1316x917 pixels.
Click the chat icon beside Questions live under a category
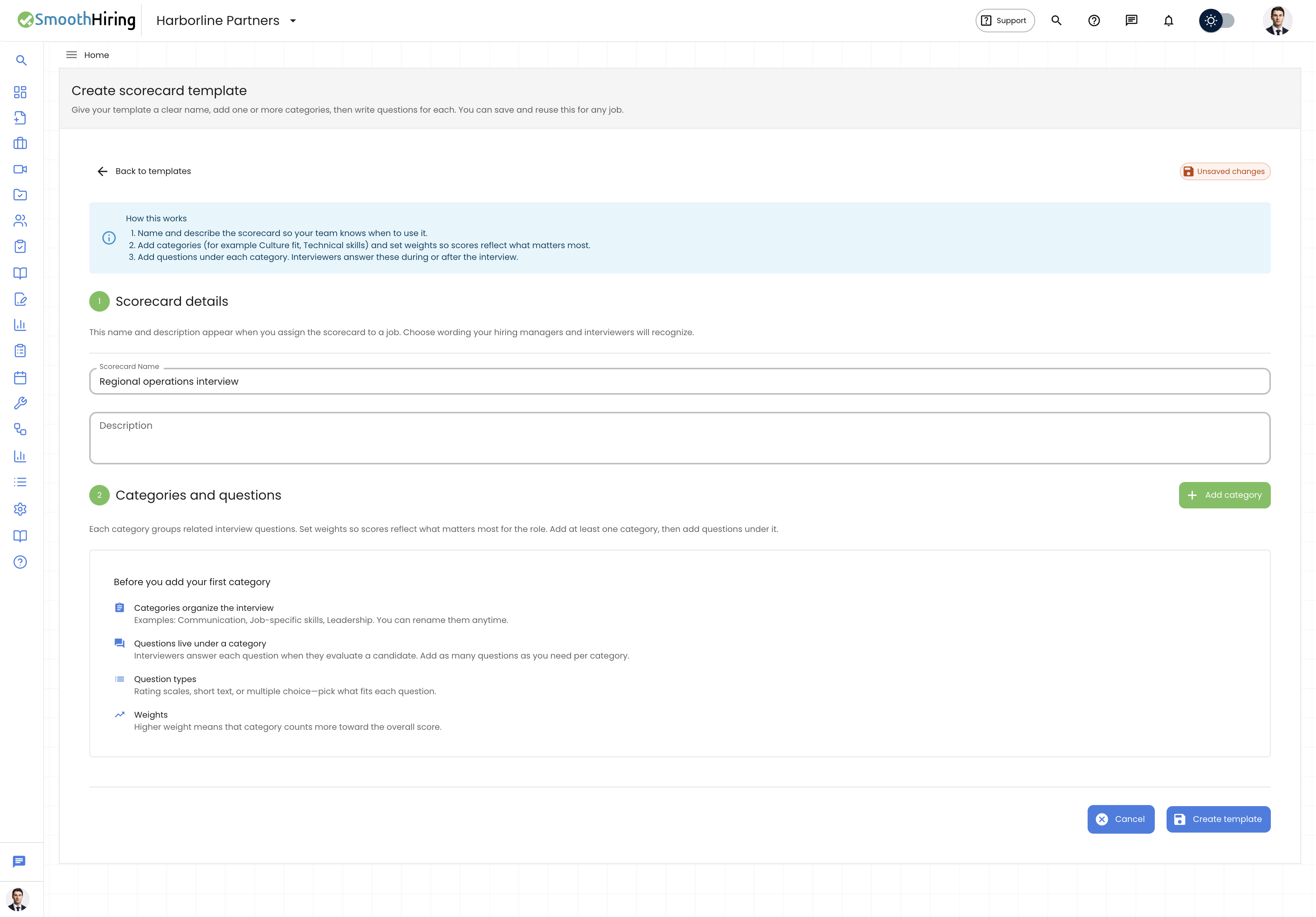click(x=119, y=643)
